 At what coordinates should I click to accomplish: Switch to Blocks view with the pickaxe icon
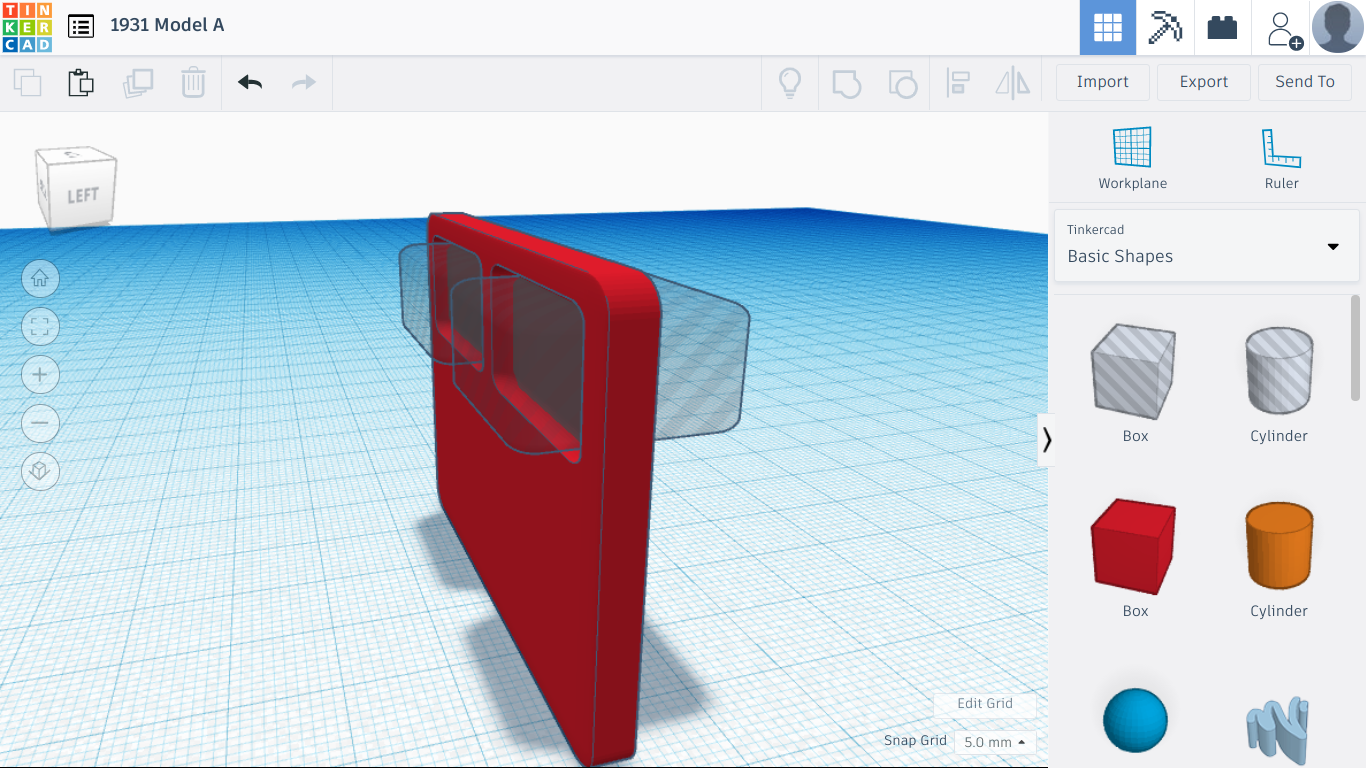coord(1167,27)
